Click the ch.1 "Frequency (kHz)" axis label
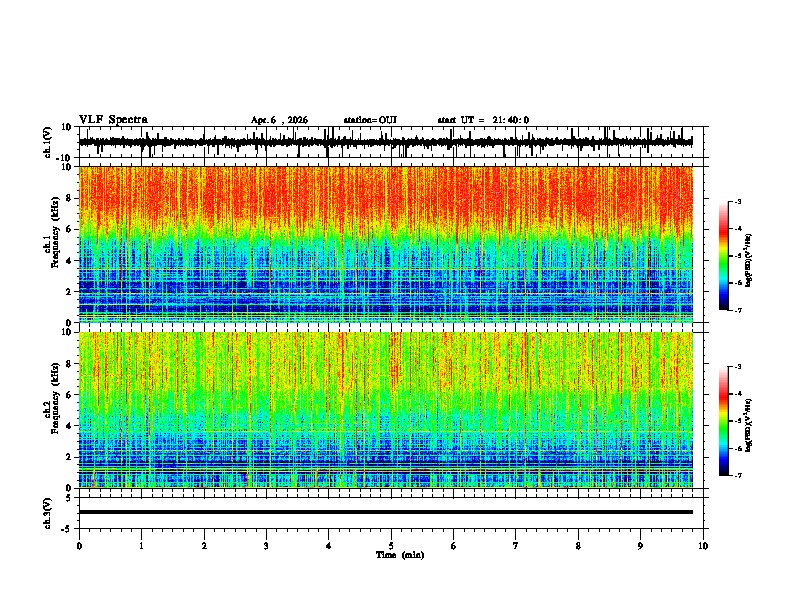The width and height of the screenshot is (792, 612). pyautogui.click(x=55, y=233)
